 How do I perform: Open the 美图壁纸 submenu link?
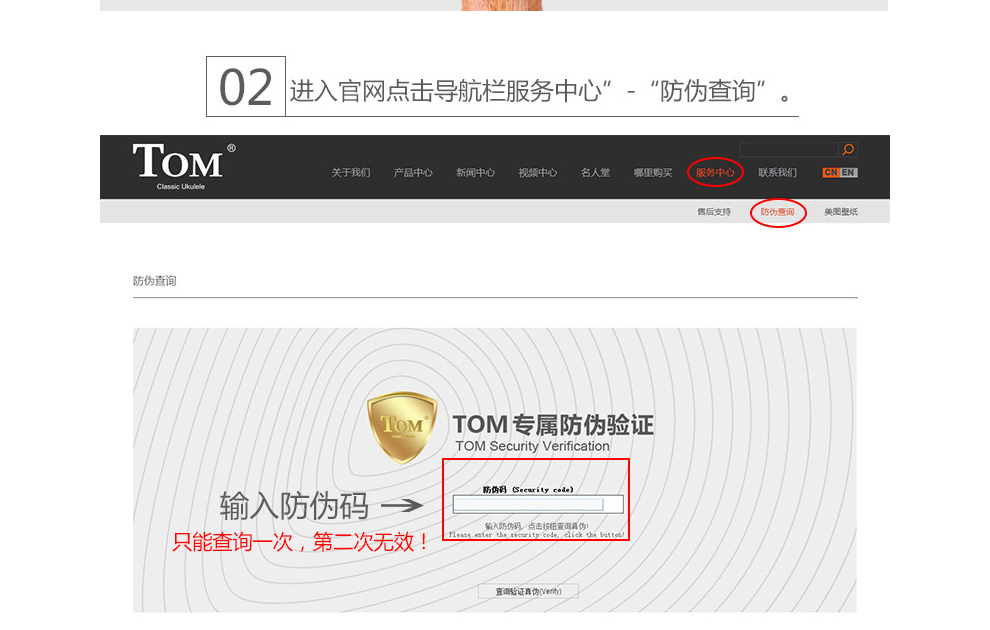(841, 211)
